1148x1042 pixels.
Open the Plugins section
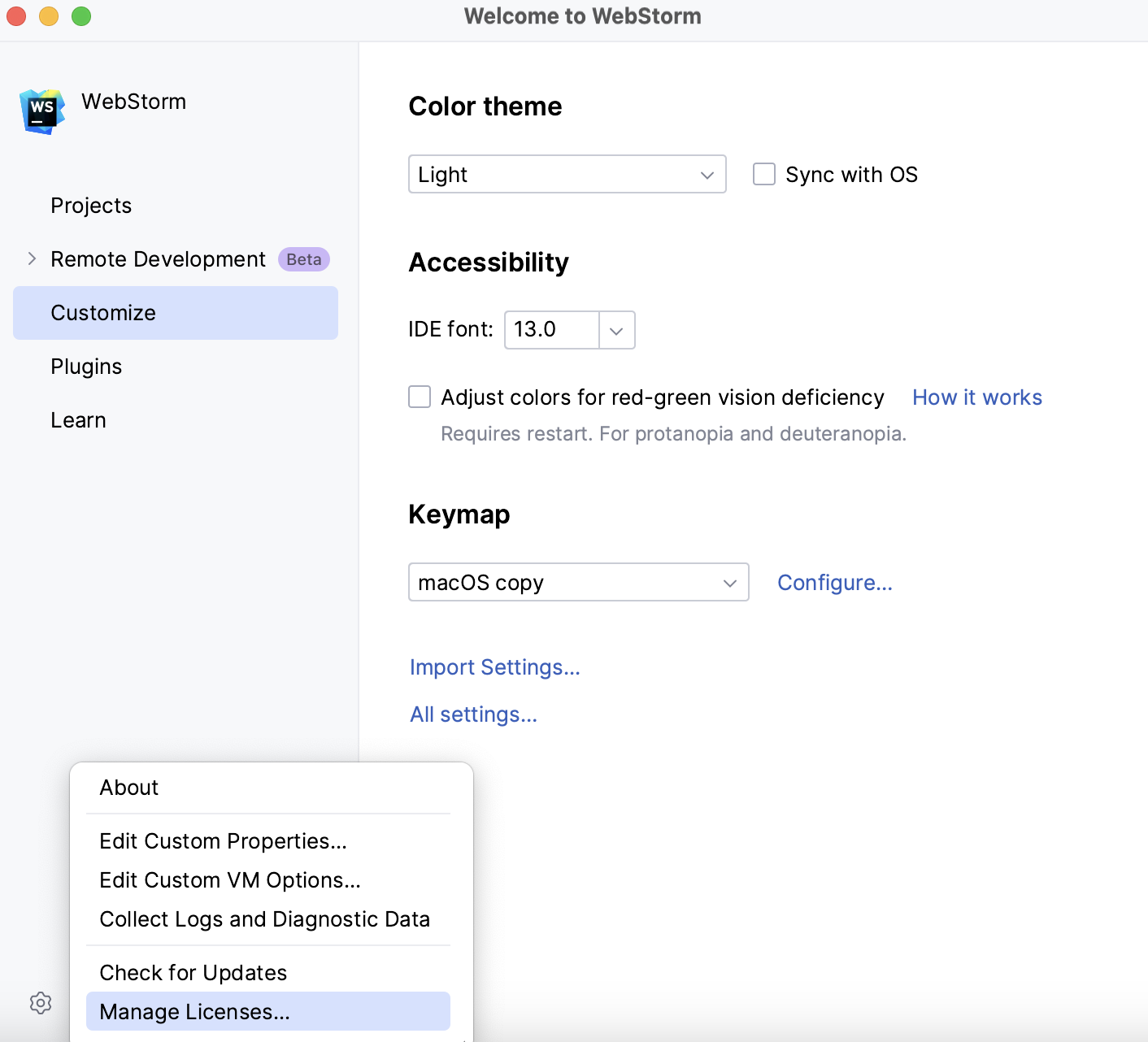(86, 366)
